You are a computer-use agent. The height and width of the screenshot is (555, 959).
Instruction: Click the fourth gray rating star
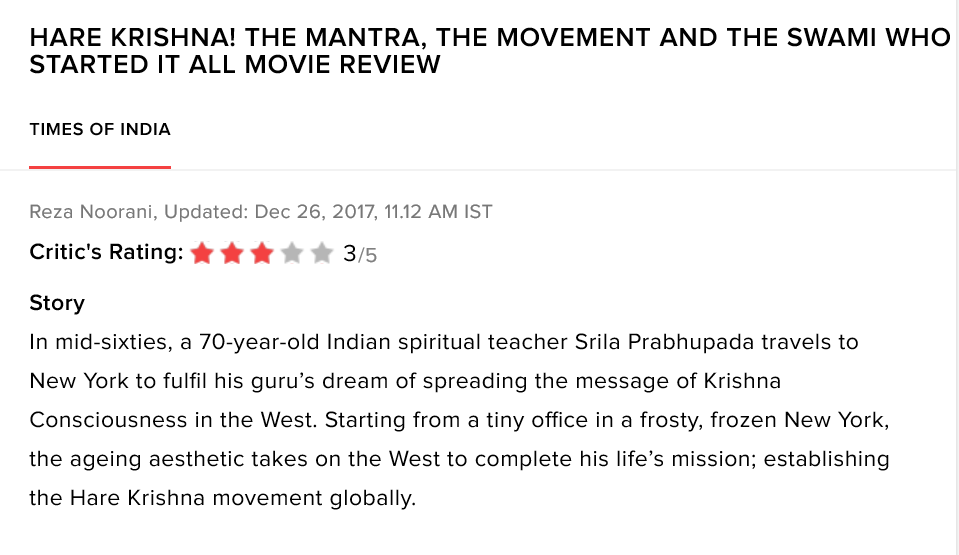(291, 253)
